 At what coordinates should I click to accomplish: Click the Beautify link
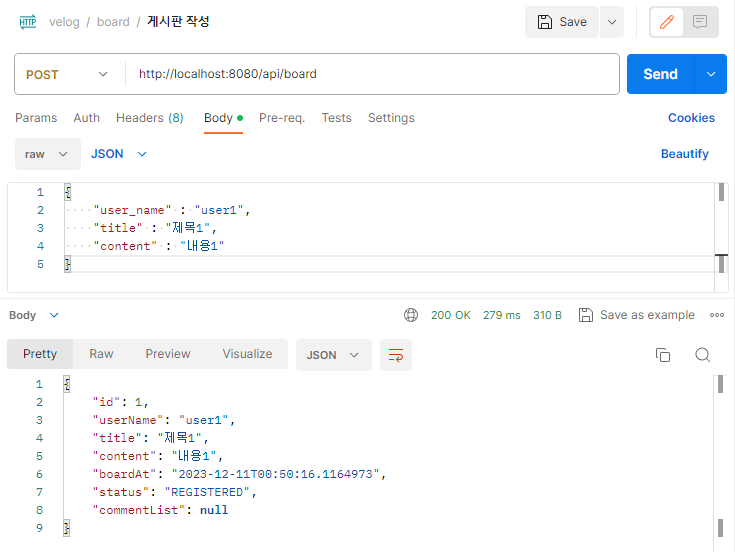pos(684,154)
